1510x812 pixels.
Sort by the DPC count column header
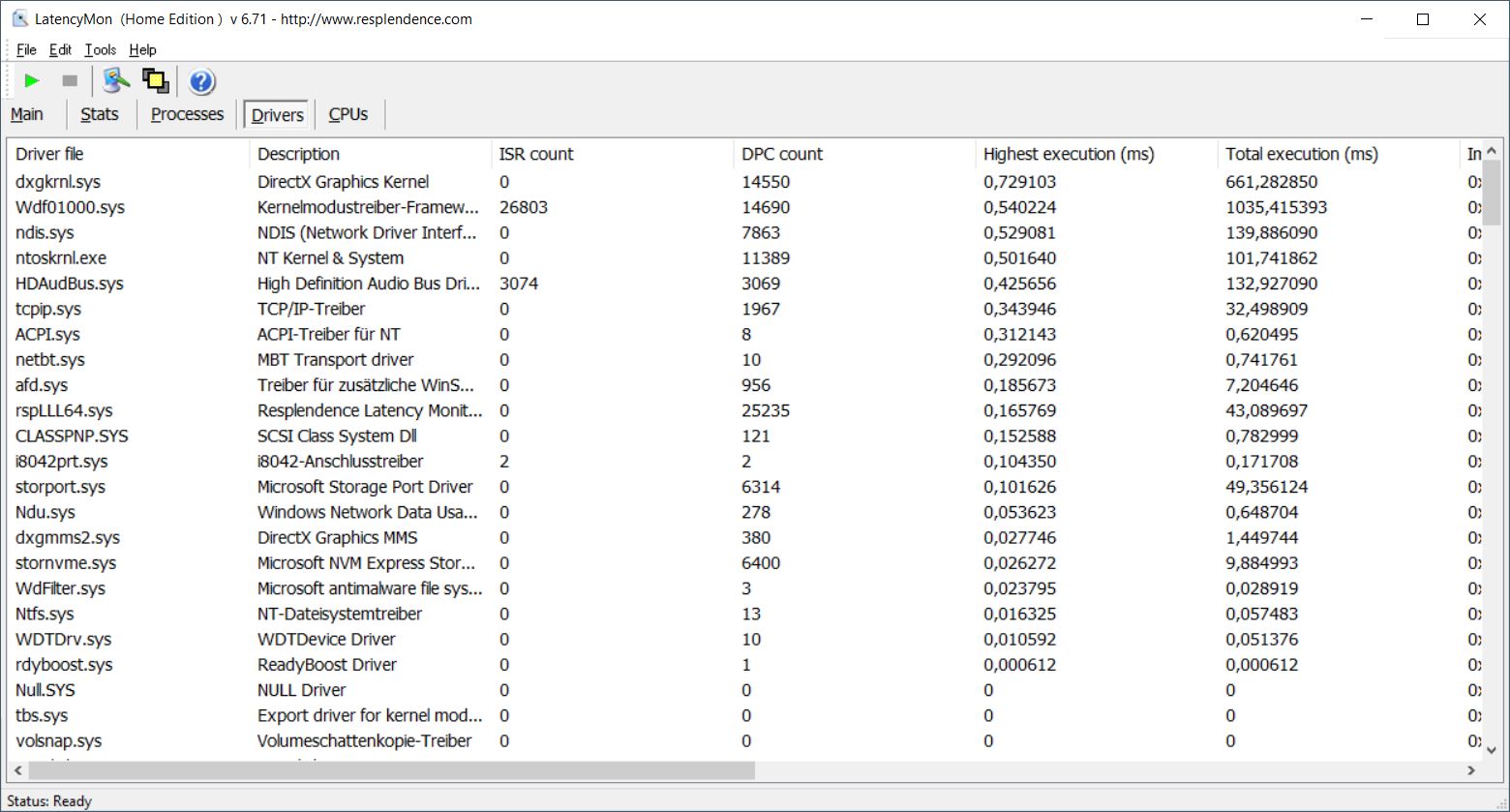click(782, 154)
